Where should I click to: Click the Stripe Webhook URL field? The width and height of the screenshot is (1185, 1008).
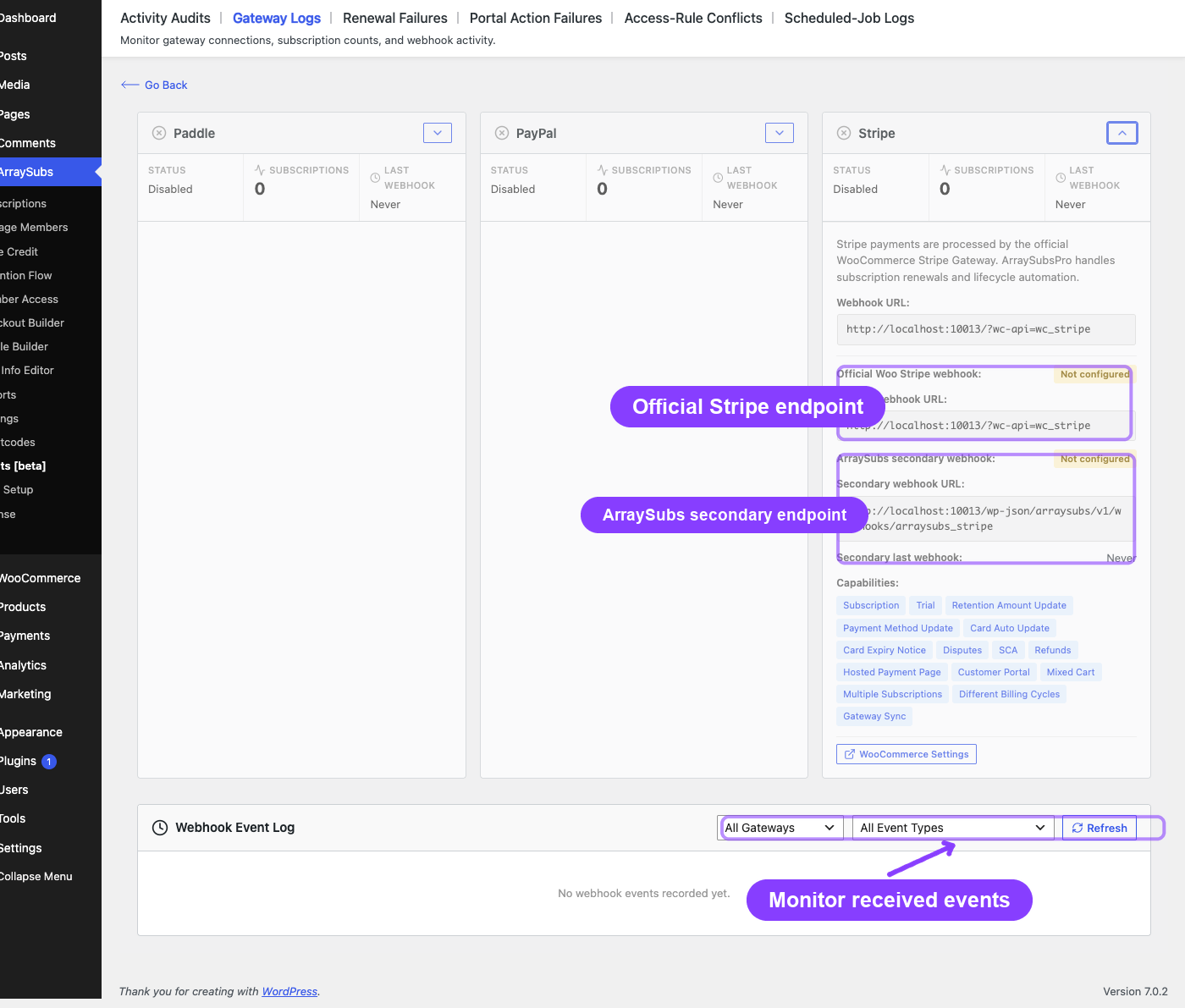986,329
